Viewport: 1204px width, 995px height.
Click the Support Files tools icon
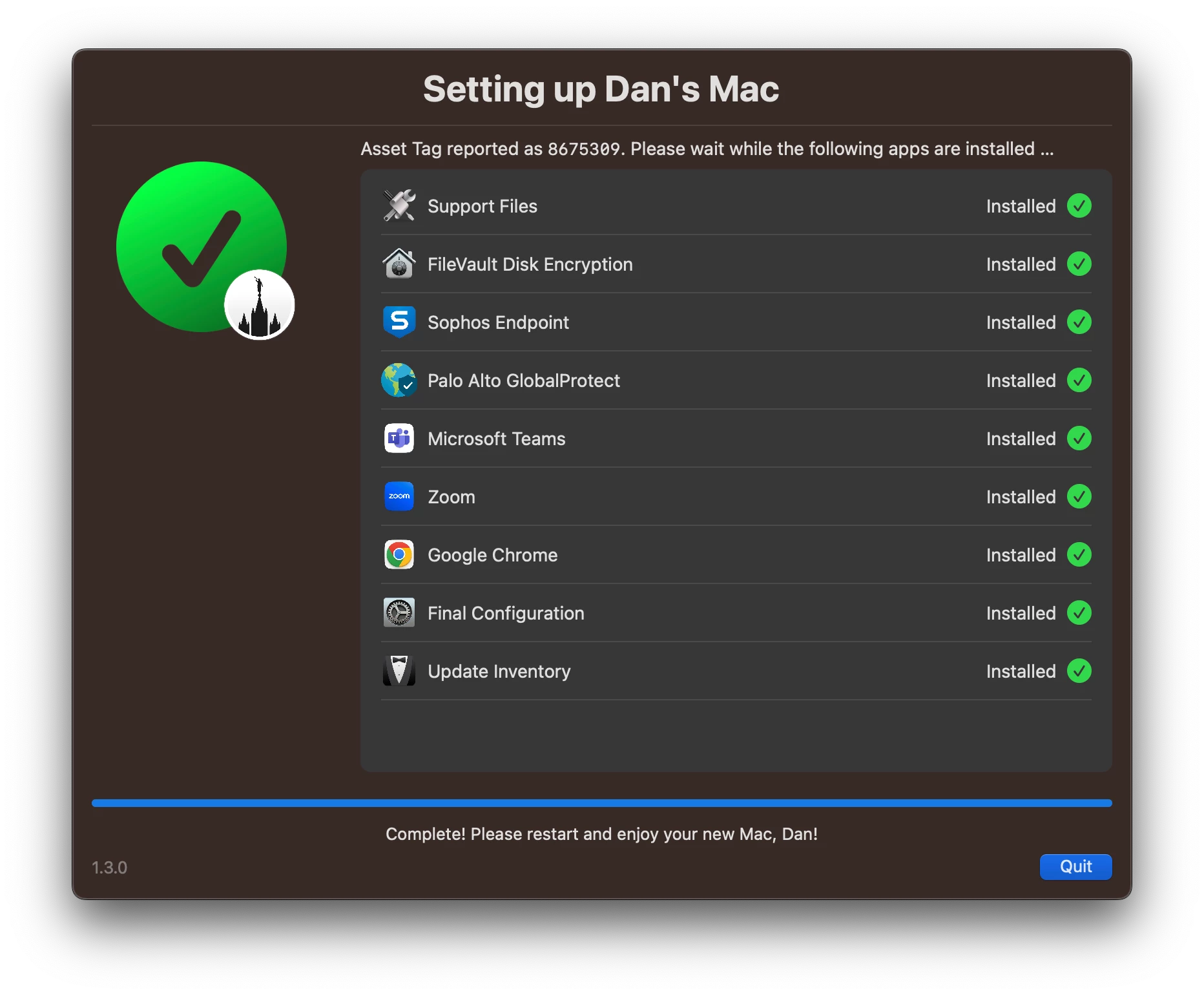399,205
